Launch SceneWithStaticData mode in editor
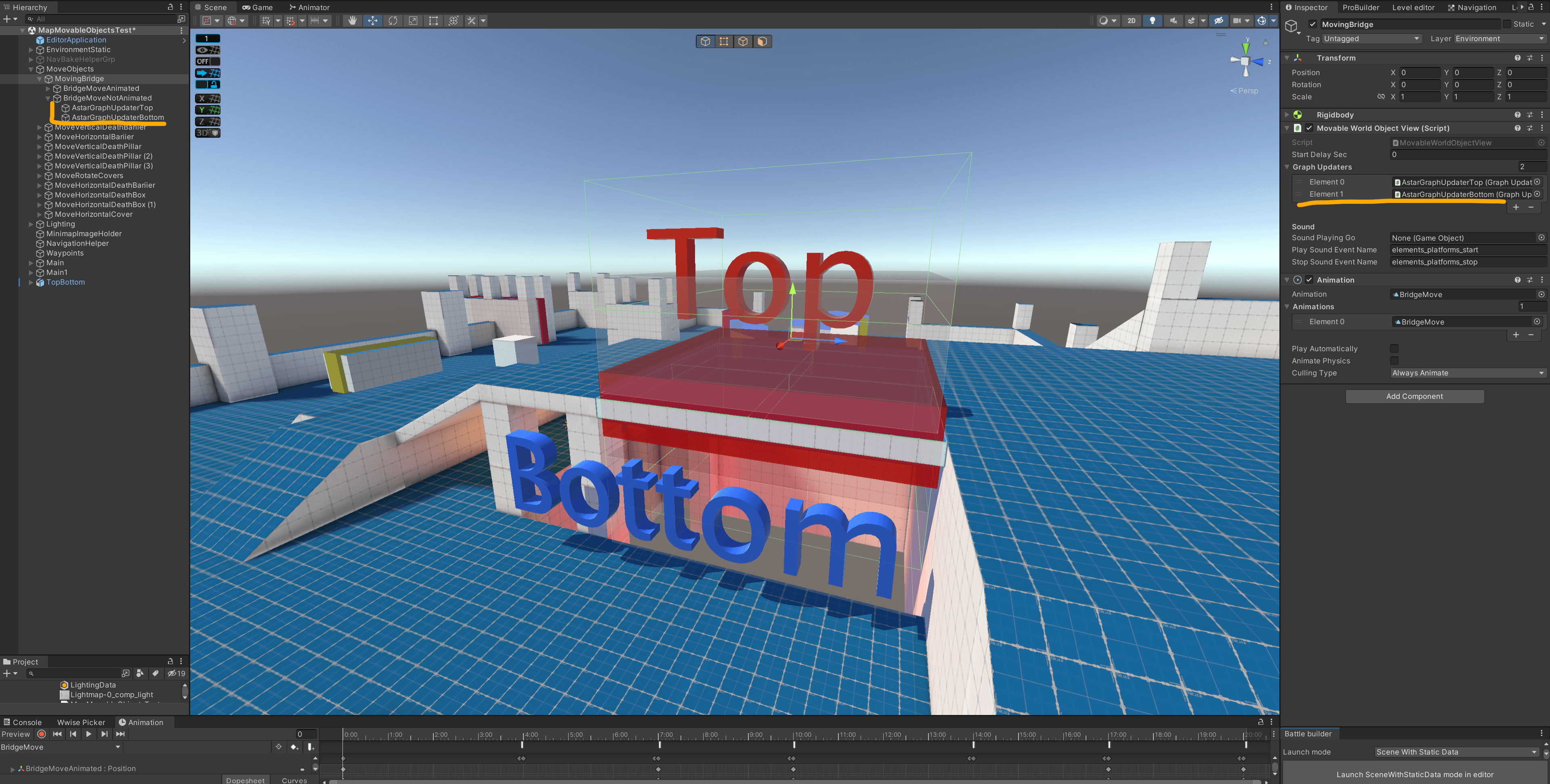1550x784 pixels. [x=1414, y=774]
